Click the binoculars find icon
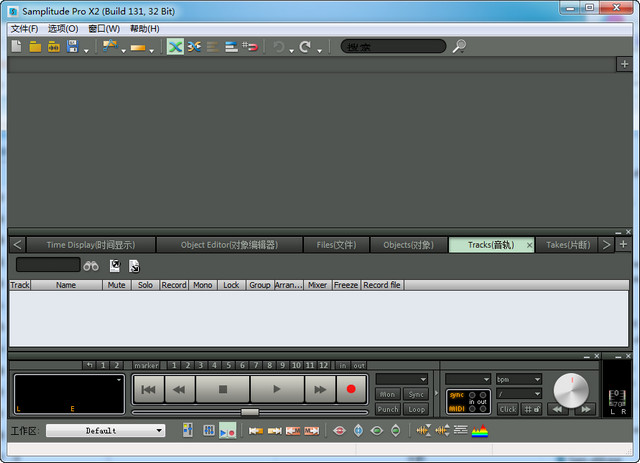This screenshot has height=463, width=640. tap(91, 266)
